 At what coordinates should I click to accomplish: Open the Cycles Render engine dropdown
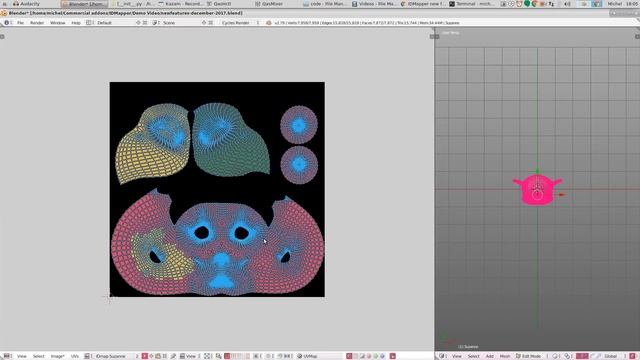click(240, 23)
